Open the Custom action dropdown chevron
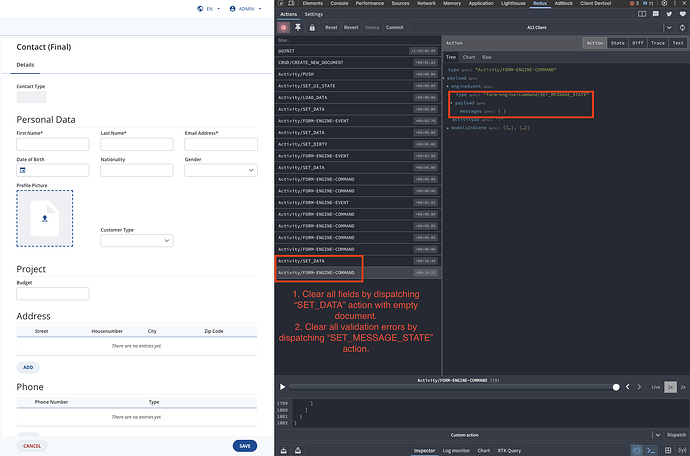The width and height of the screenshot is (690, 456). coord(658,435)
